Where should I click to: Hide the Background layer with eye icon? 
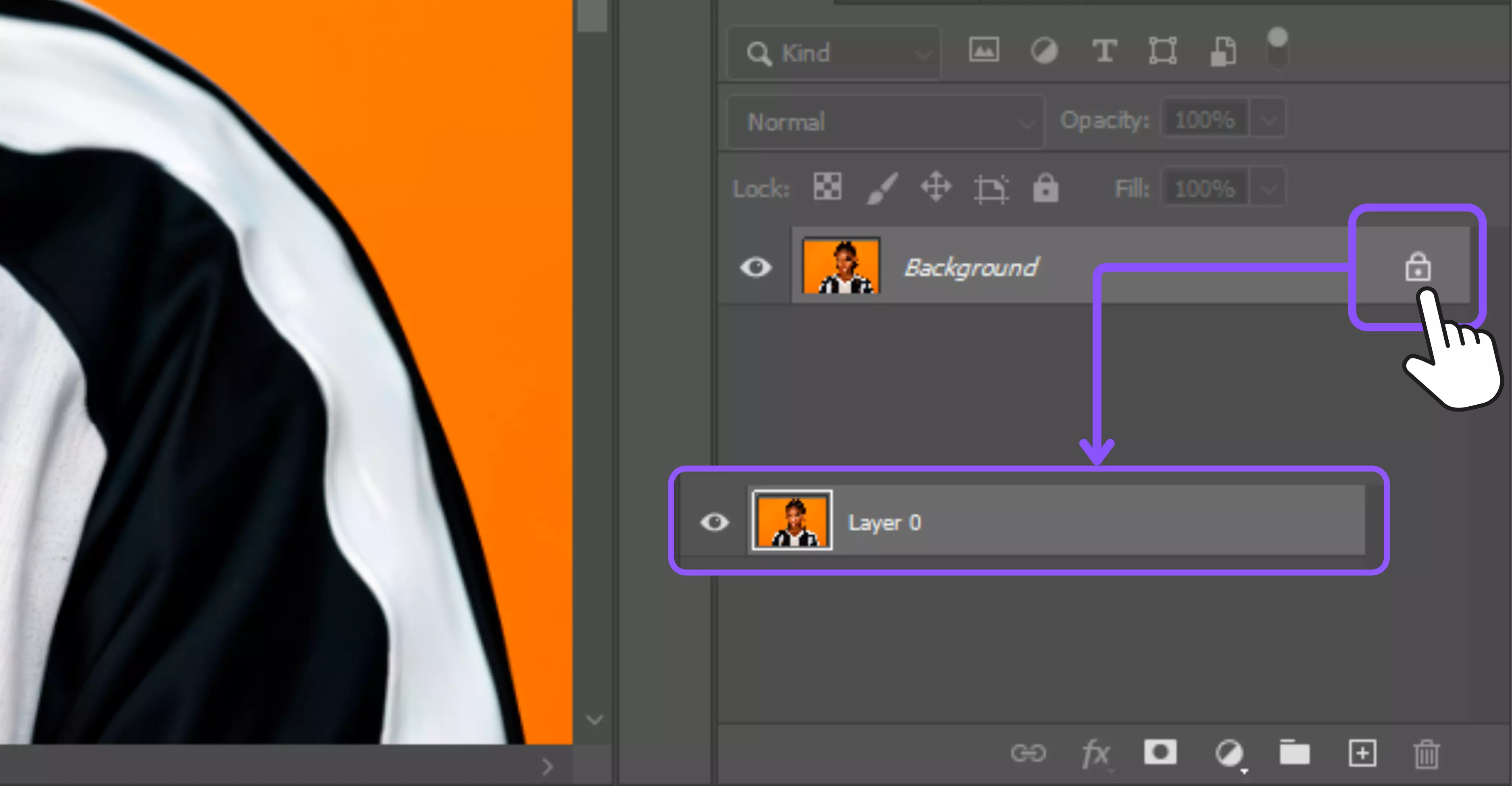[756, 268]
